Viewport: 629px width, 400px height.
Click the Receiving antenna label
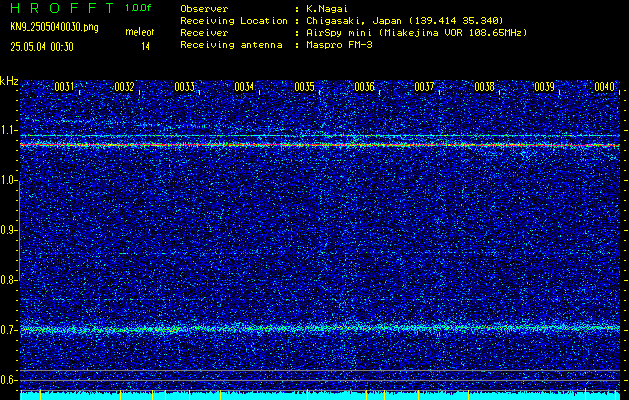coord(231,45)
